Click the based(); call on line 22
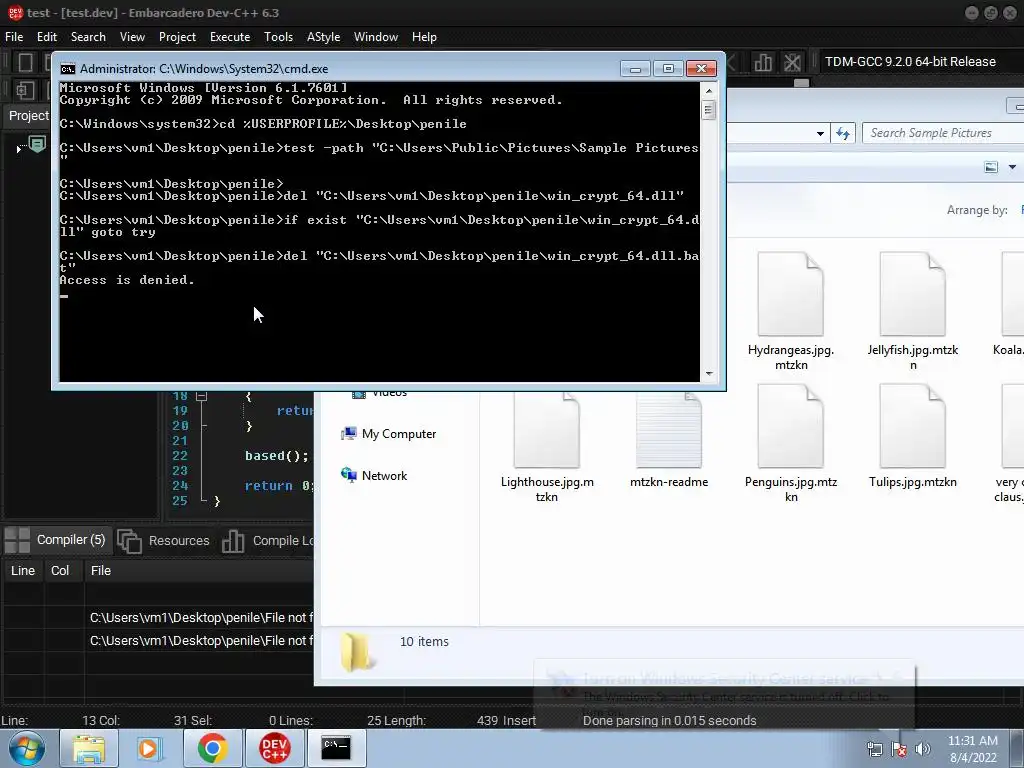This screenshot has width=1024, height=768. click(x=277, y=455)
